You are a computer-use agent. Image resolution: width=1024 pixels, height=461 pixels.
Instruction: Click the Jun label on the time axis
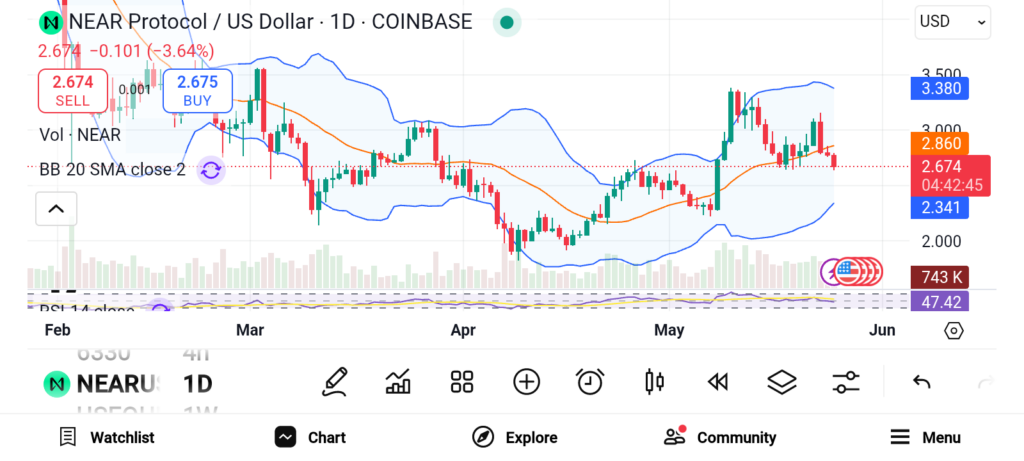tap(882, 330)
